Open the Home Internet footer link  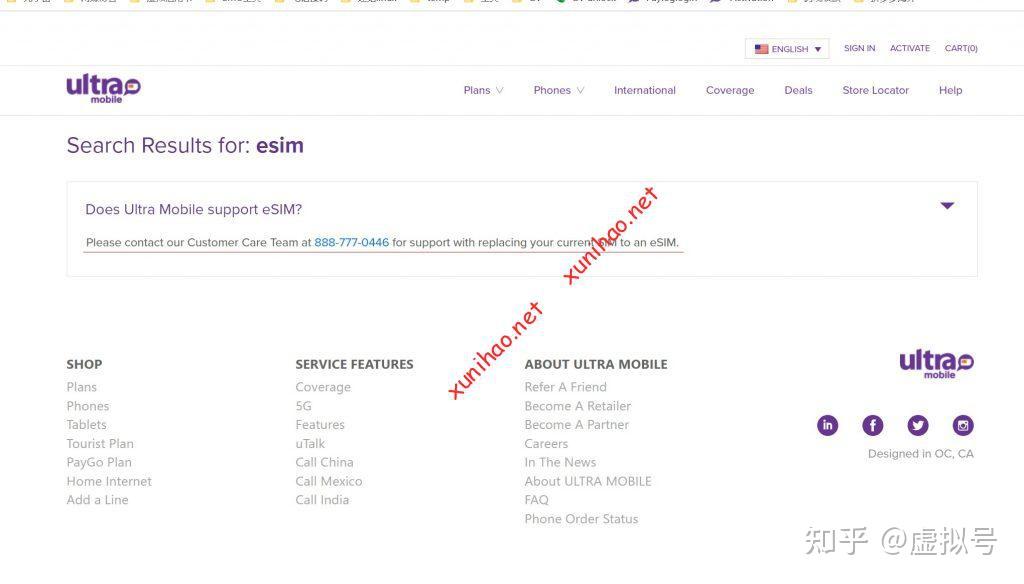(109, 481)
